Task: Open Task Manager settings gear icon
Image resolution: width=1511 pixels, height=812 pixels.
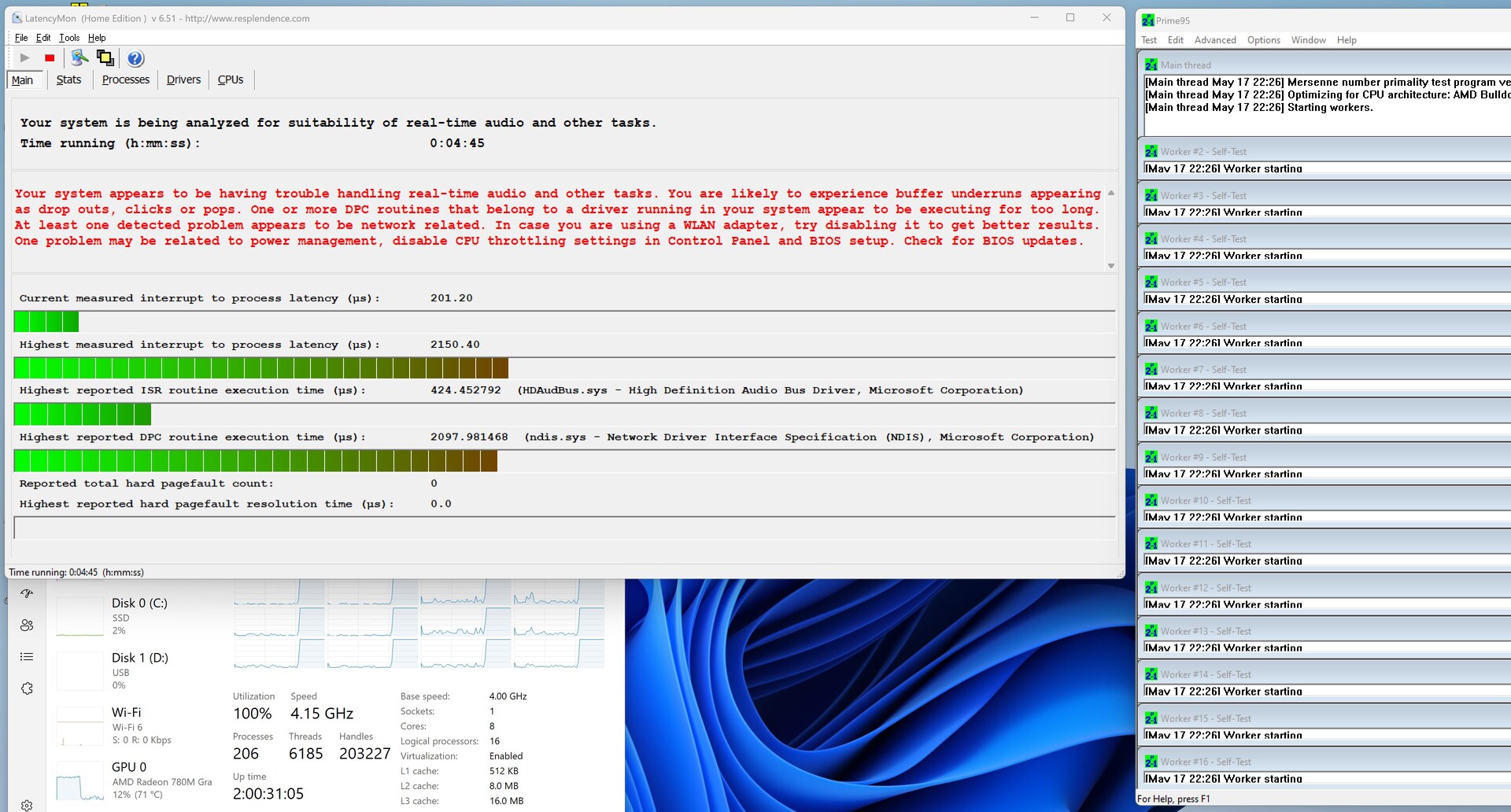Action: click(27, 805)
